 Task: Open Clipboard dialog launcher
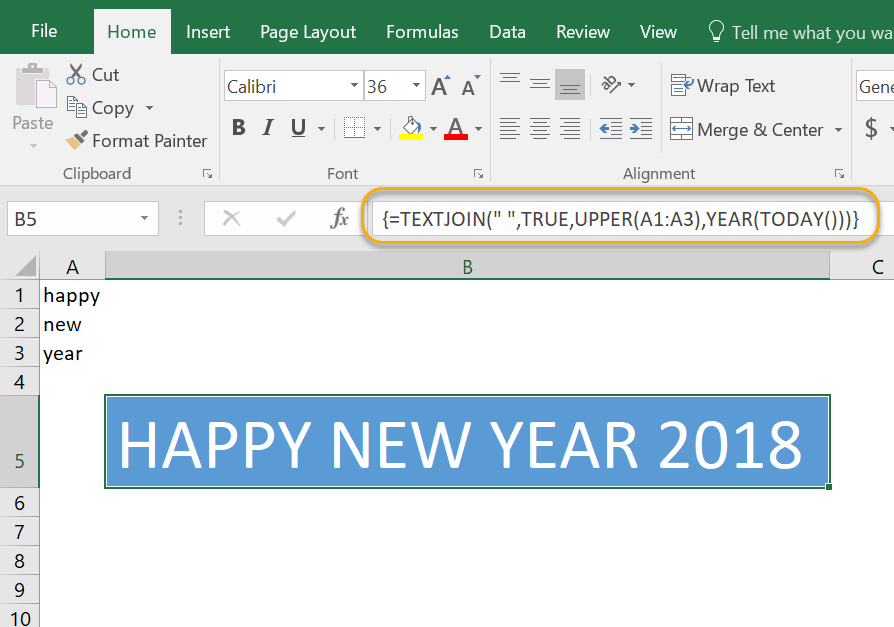208,174
